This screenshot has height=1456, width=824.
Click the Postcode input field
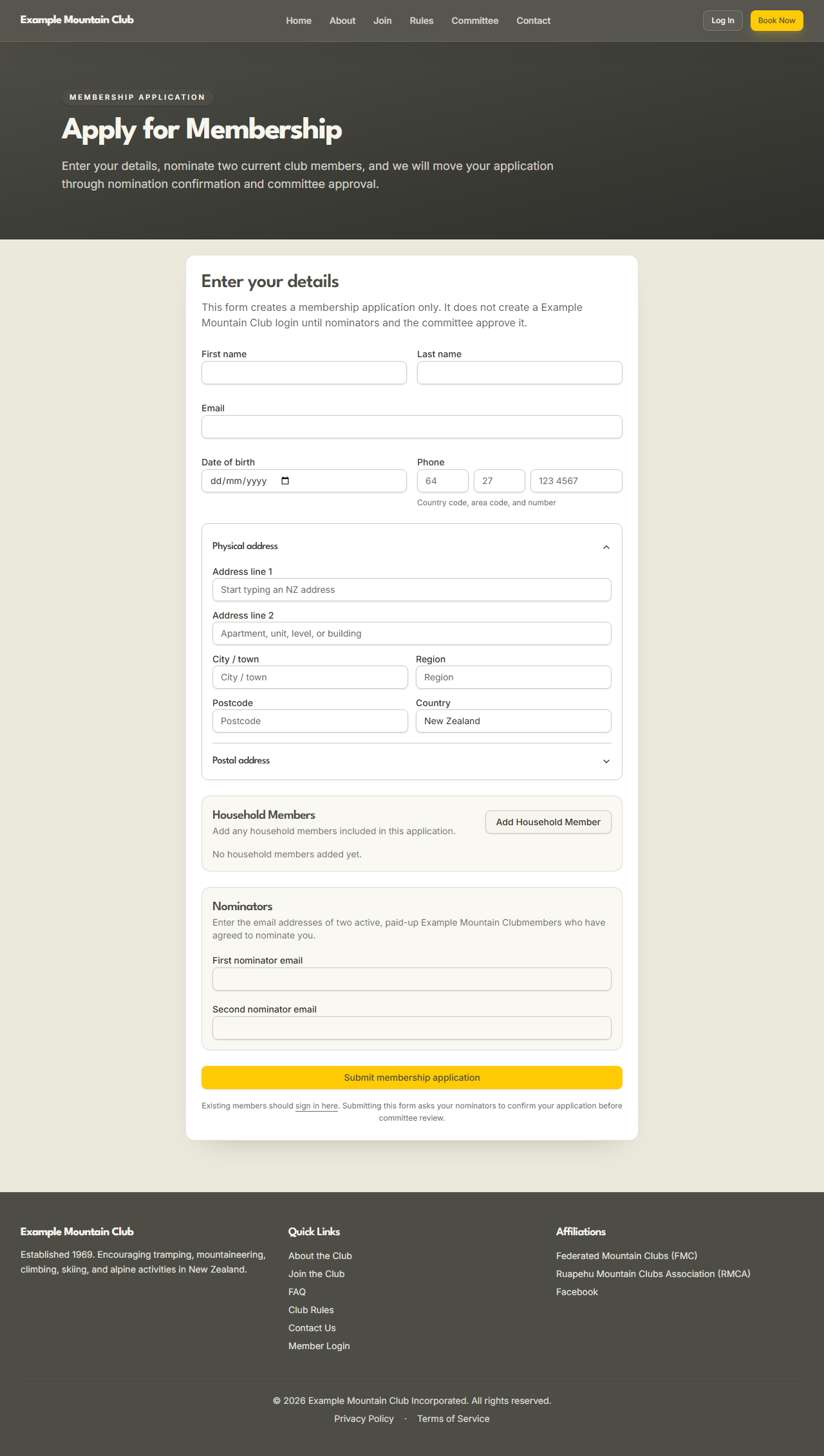(x=310, y=721)
